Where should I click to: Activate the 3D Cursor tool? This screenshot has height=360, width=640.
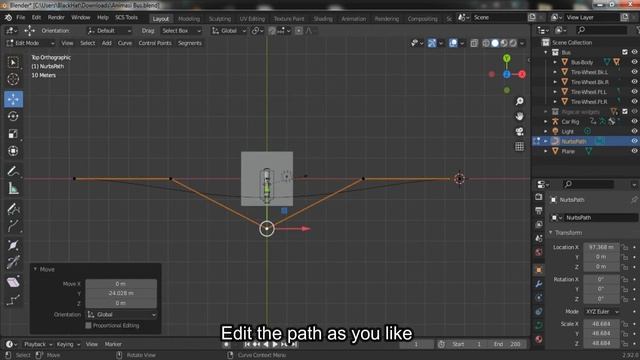13,79
